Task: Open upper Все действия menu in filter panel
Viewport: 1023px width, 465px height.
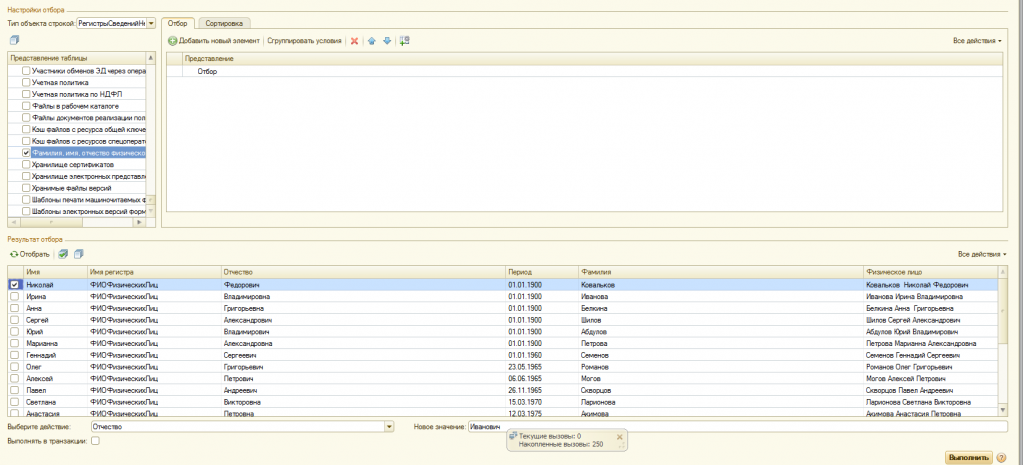Action: (977, 41)
